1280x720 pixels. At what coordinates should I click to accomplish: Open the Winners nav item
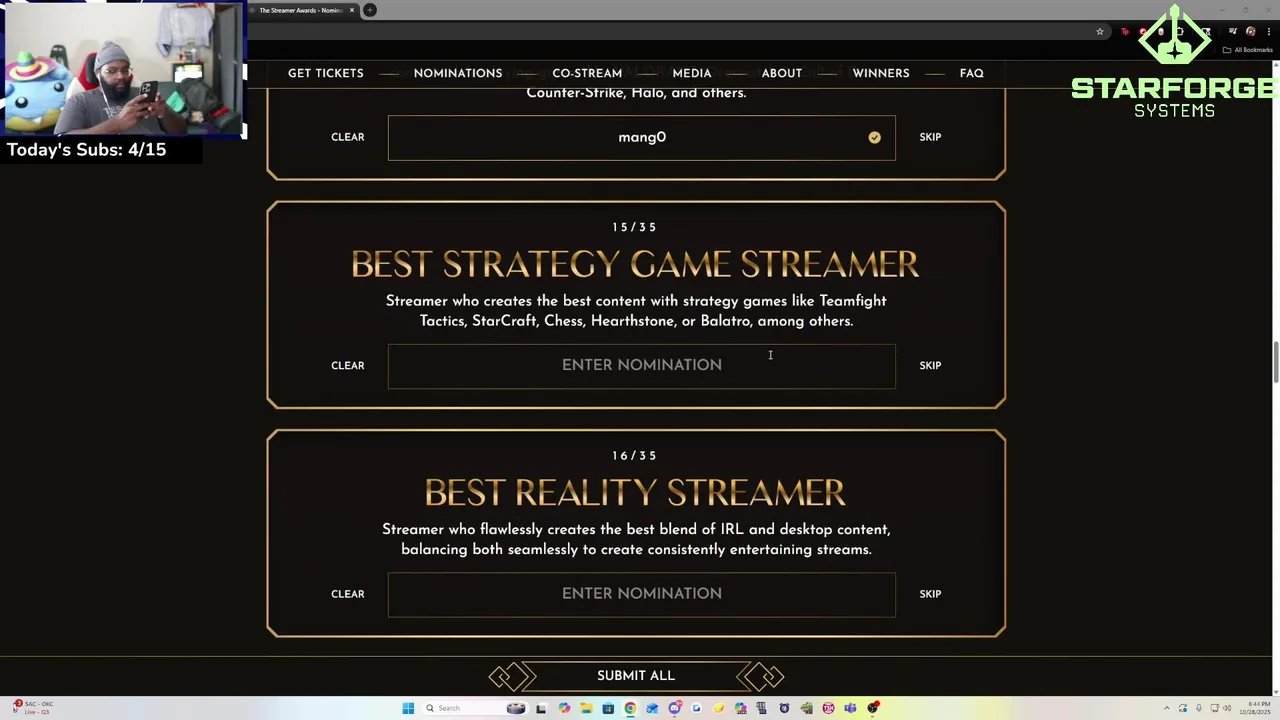(x=881, y=73)
